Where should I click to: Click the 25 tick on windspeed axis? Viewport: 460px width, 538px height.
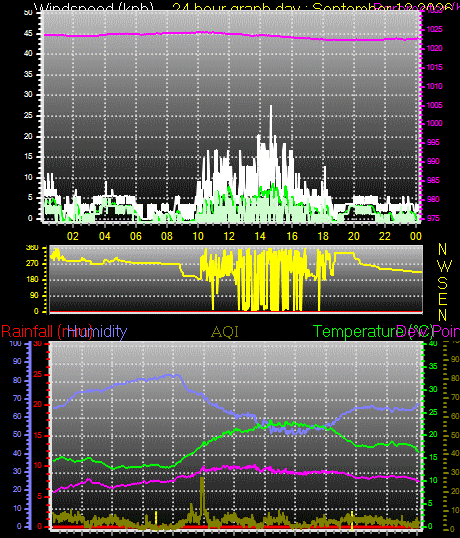pos(28,115)
